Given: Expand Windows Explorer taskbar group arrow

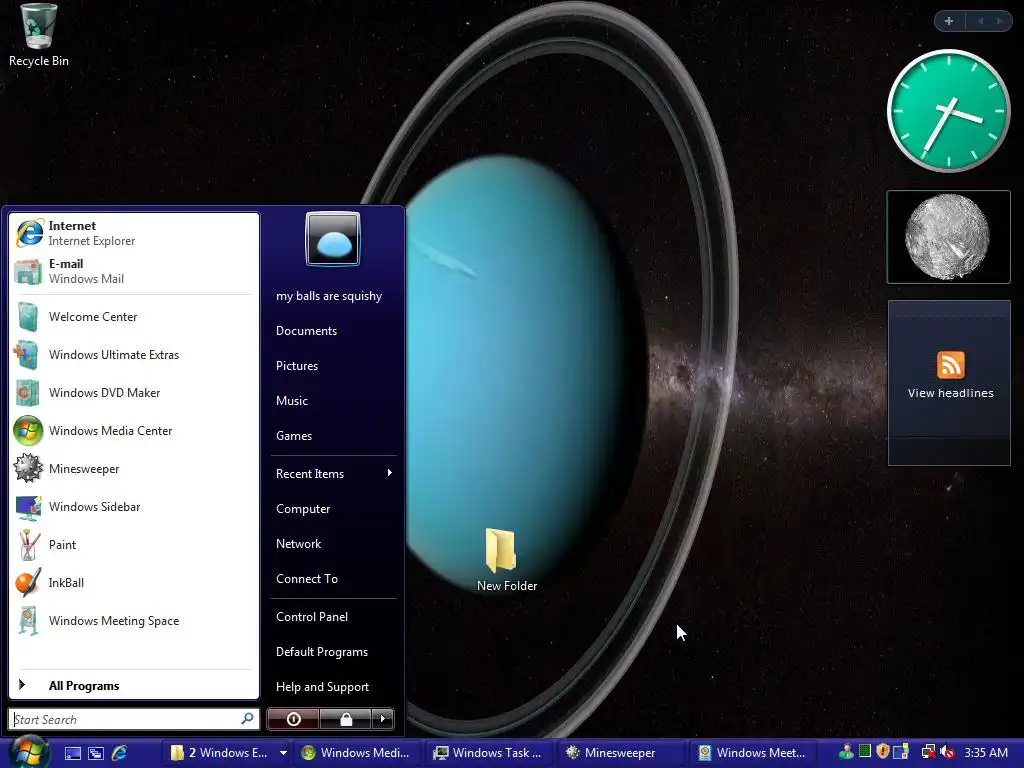Looking at the screenshot, I should pyautogui.click(x=283, y=753).
